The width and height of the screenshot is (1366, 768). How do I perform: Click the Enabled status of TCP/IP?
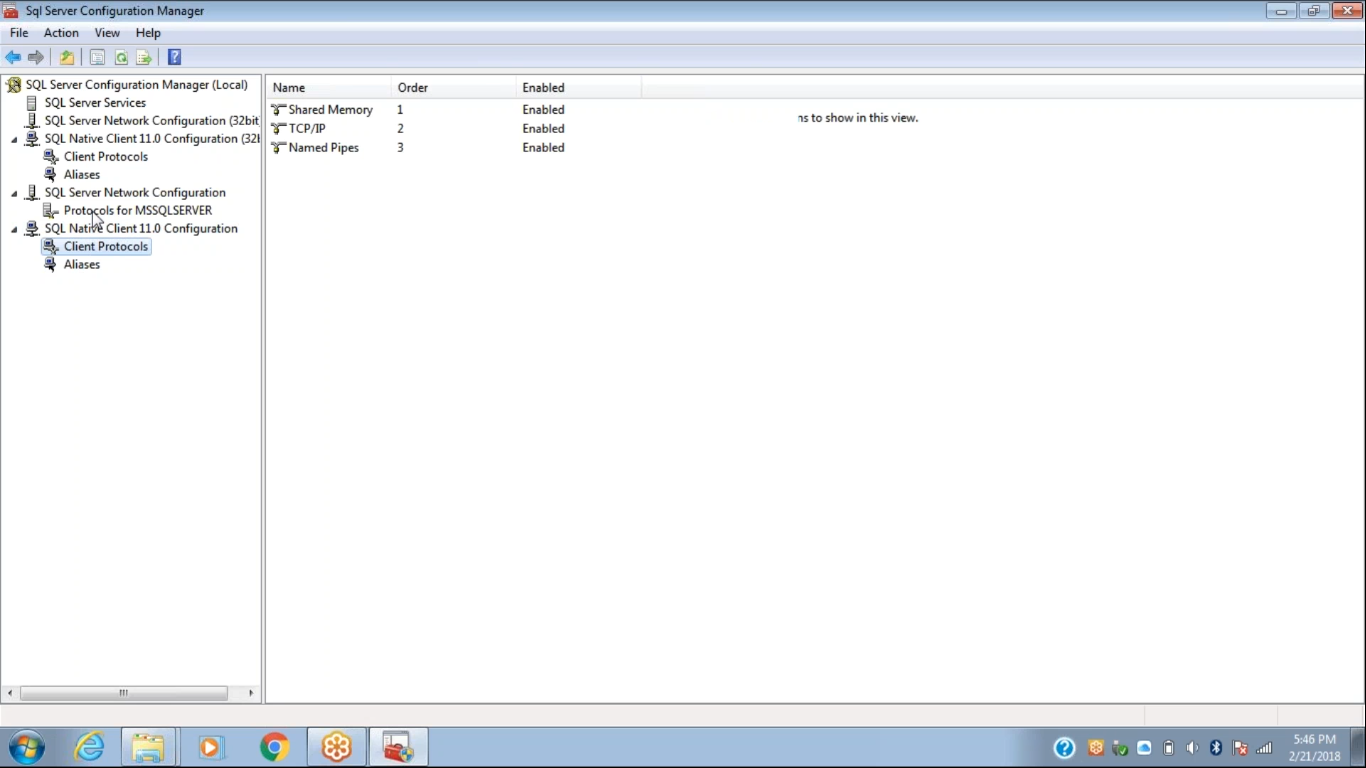543,129
